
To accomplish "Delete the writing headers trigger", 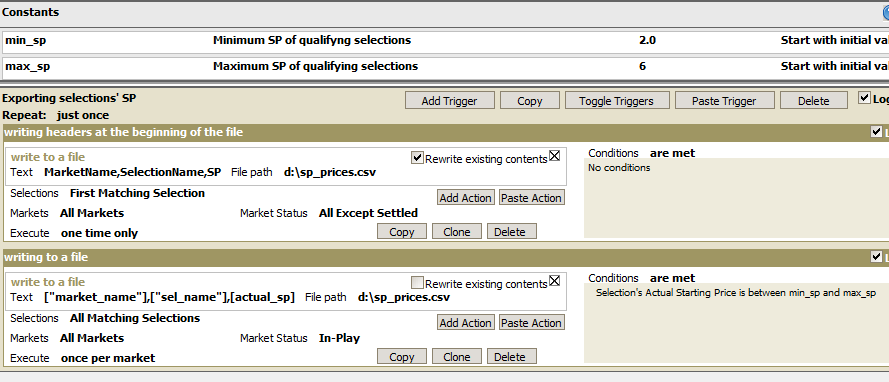I will pos(510,231).
